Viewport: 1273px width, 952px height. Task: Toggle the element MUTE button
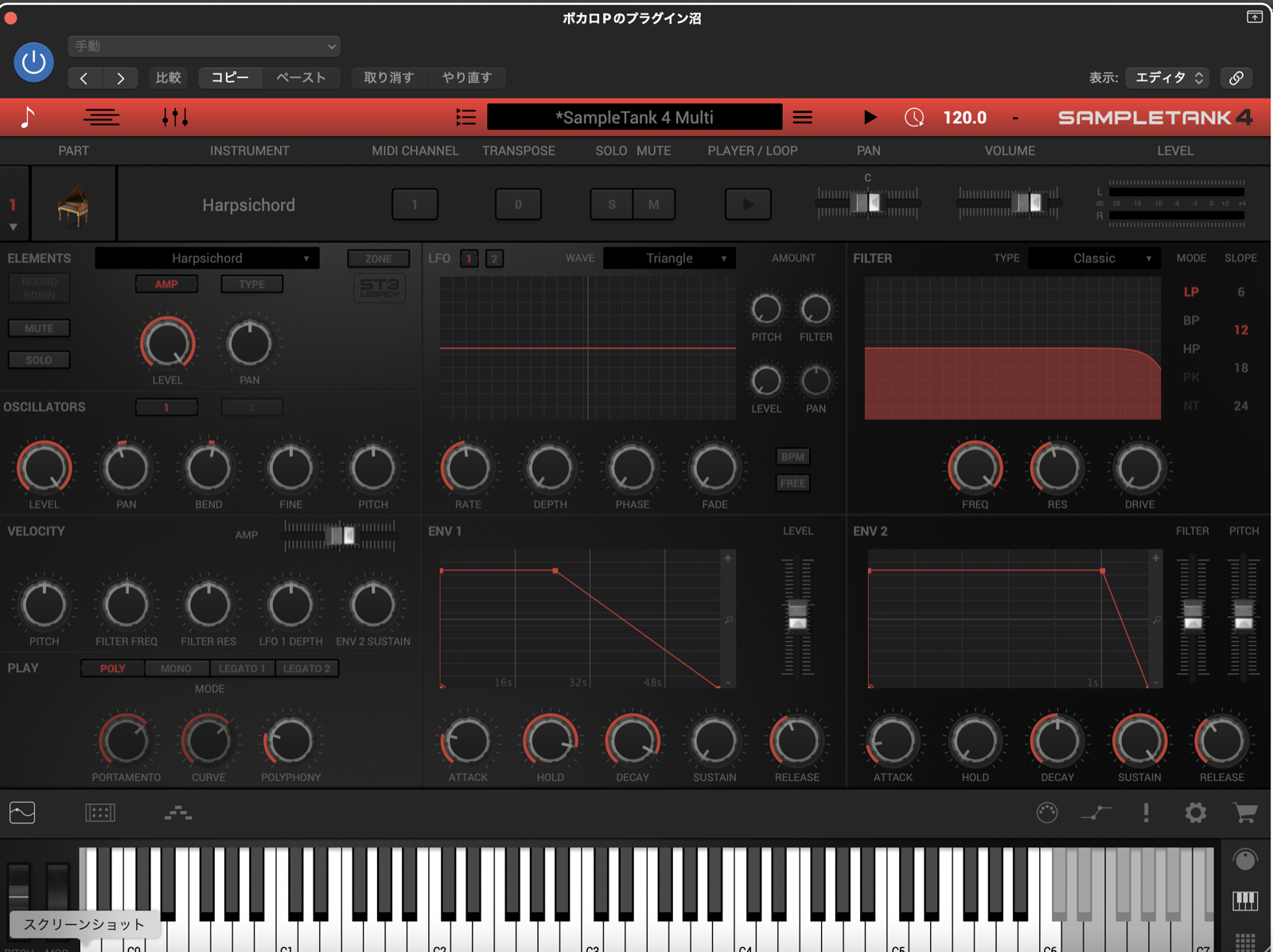point(39,328)
